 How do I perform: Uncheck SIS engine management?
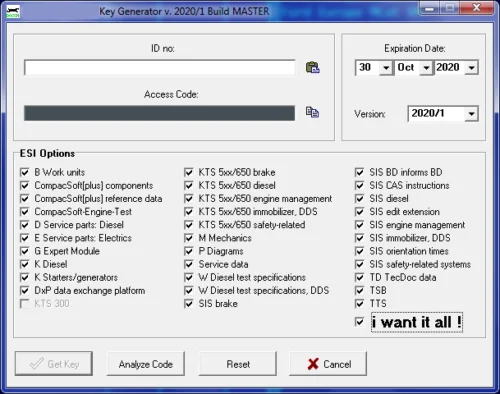[359, 225]
